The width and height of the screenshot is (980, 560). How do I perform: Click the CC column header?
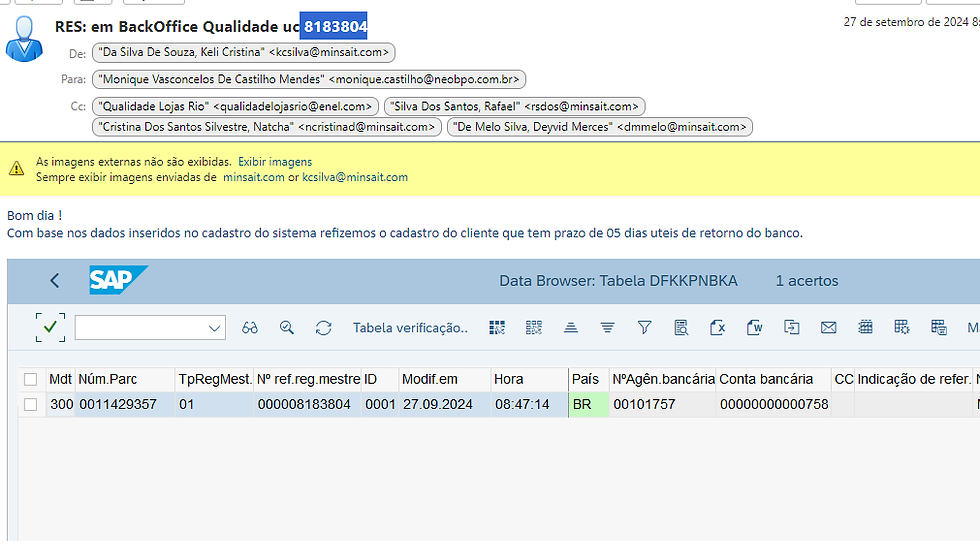[843, 379]
